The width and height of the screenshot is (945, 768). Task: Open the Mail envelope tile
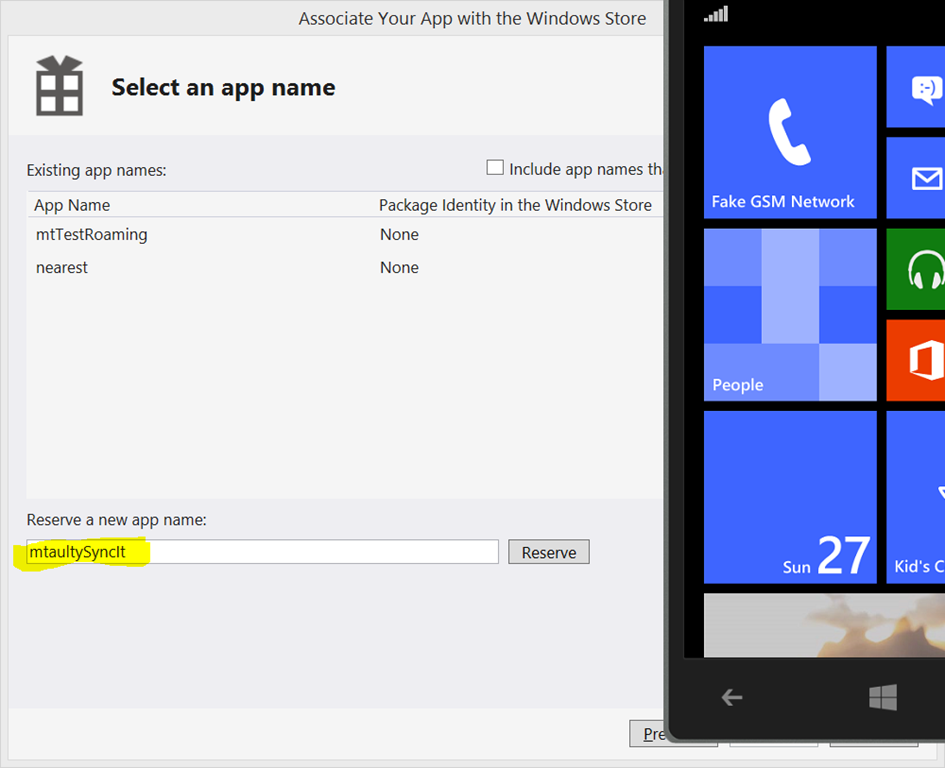click(x=915, y=178)
